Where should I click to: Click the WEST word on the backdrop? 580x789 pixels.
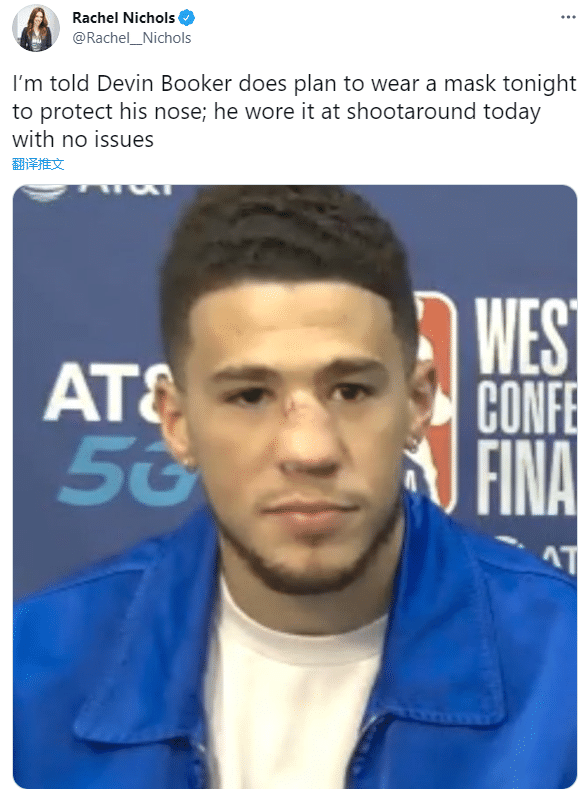pyautogui.click(x=526, y=336)
